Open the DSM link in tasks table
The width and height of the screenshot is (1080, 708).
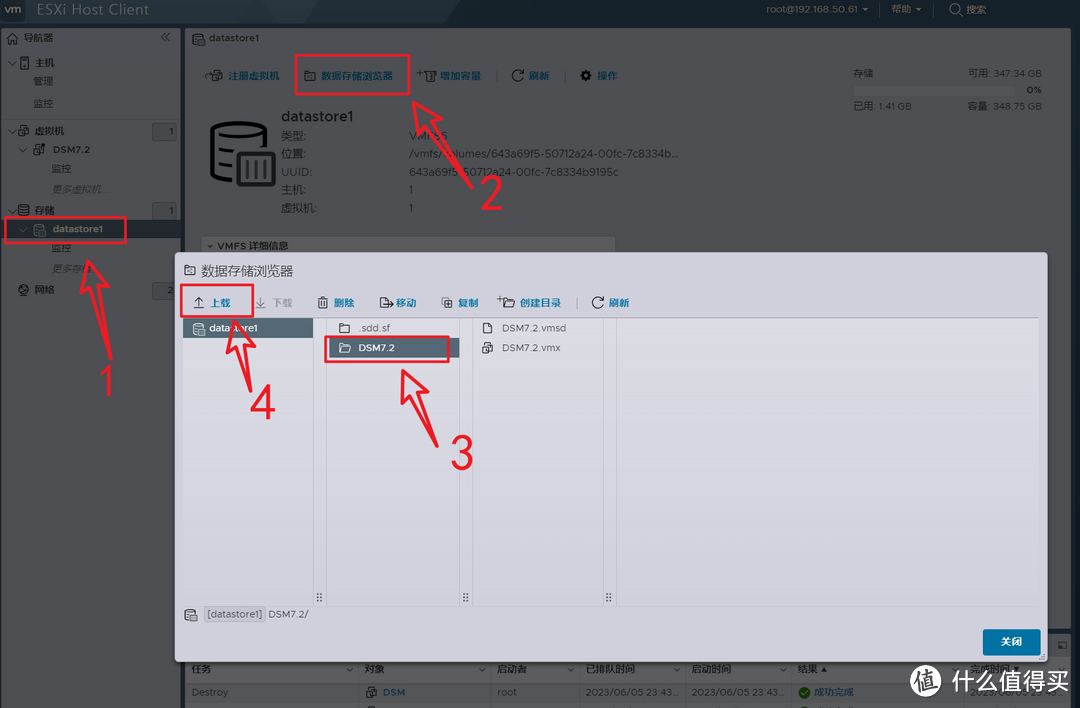(394, 692)
